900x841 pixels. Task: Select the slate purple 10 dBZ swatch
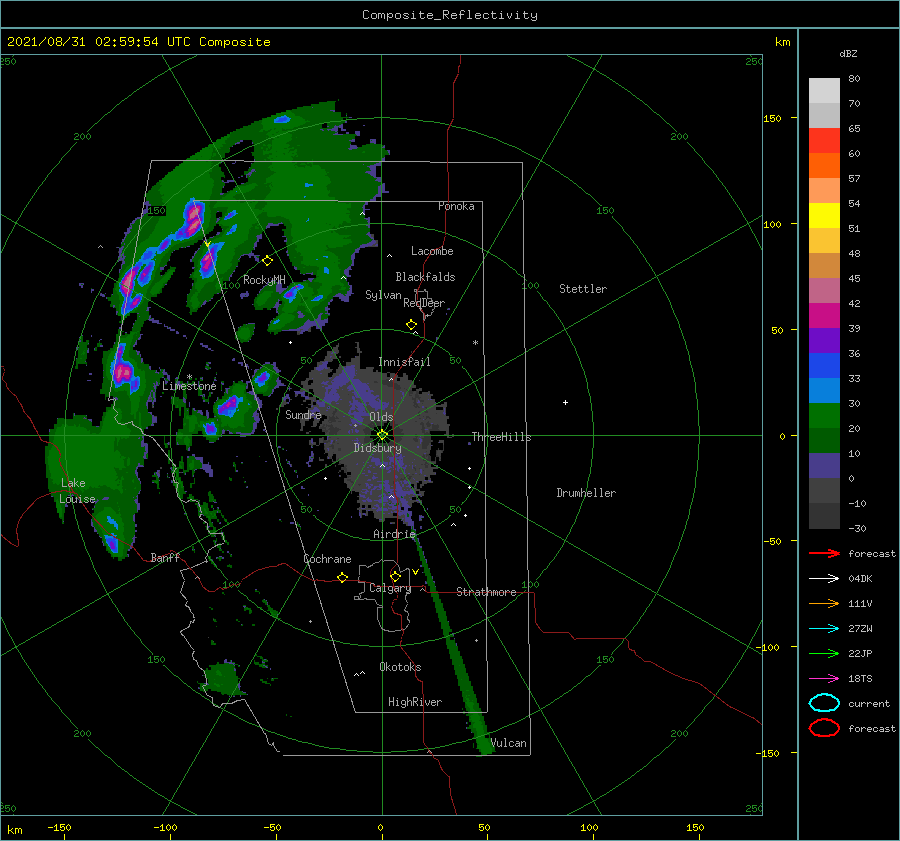[824, 466]
